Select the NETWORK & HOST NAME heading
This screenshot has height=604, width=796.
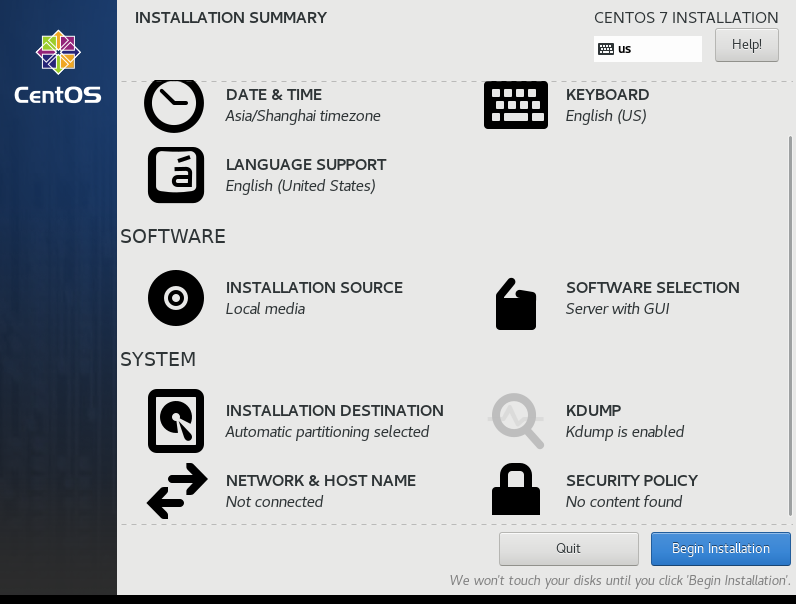(x=321, y=481)
